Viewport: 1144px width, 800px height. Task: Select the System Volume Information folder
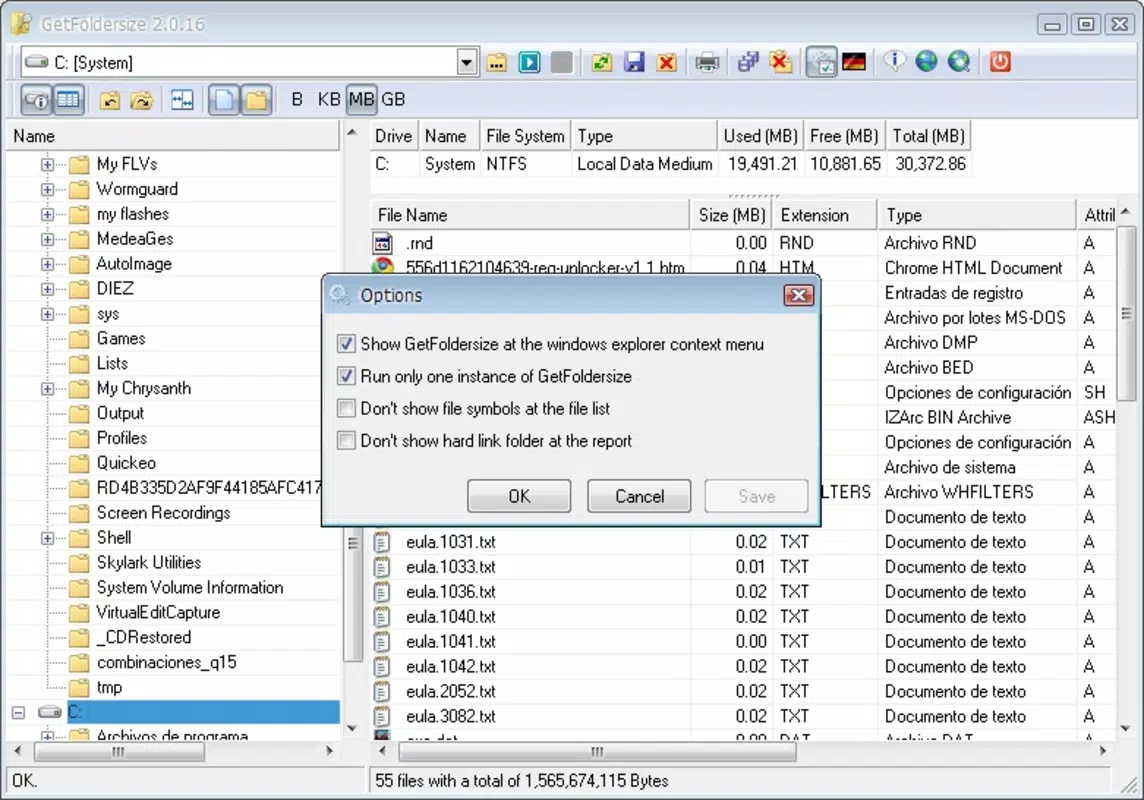point(190,587)
